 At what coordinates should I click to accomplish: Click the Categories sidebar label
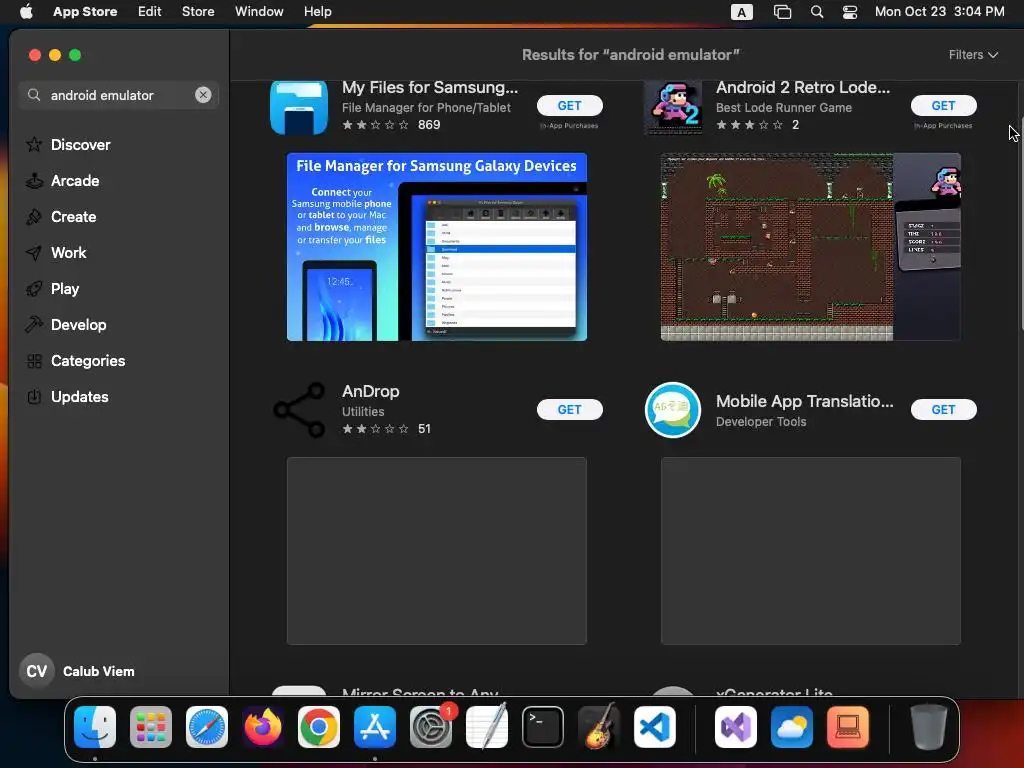tap(88, 360)
